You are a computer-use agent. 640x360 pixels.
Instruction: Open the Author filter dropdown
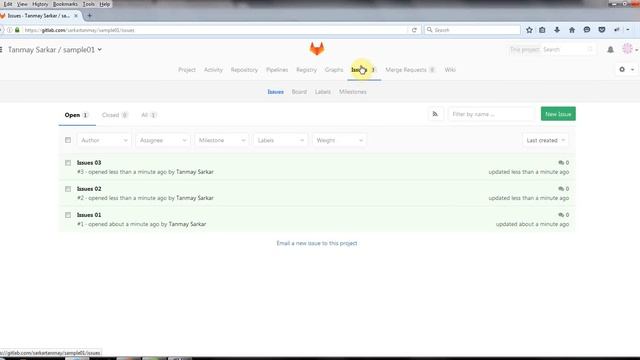click(104, 140)
